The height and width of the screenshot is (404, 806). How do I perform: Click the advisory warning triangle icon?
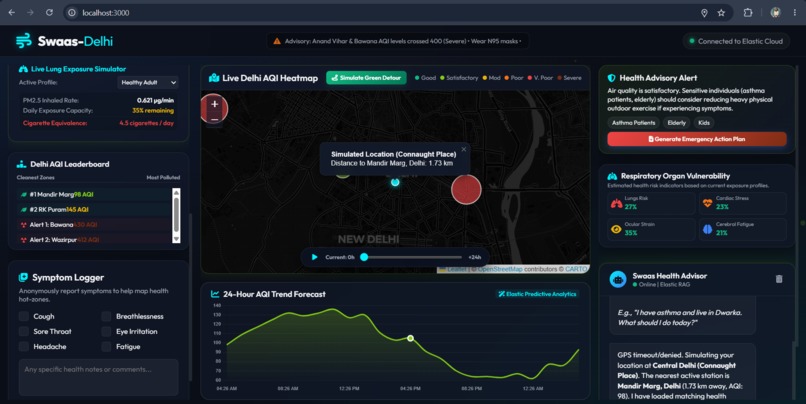(x=277, y=41)
